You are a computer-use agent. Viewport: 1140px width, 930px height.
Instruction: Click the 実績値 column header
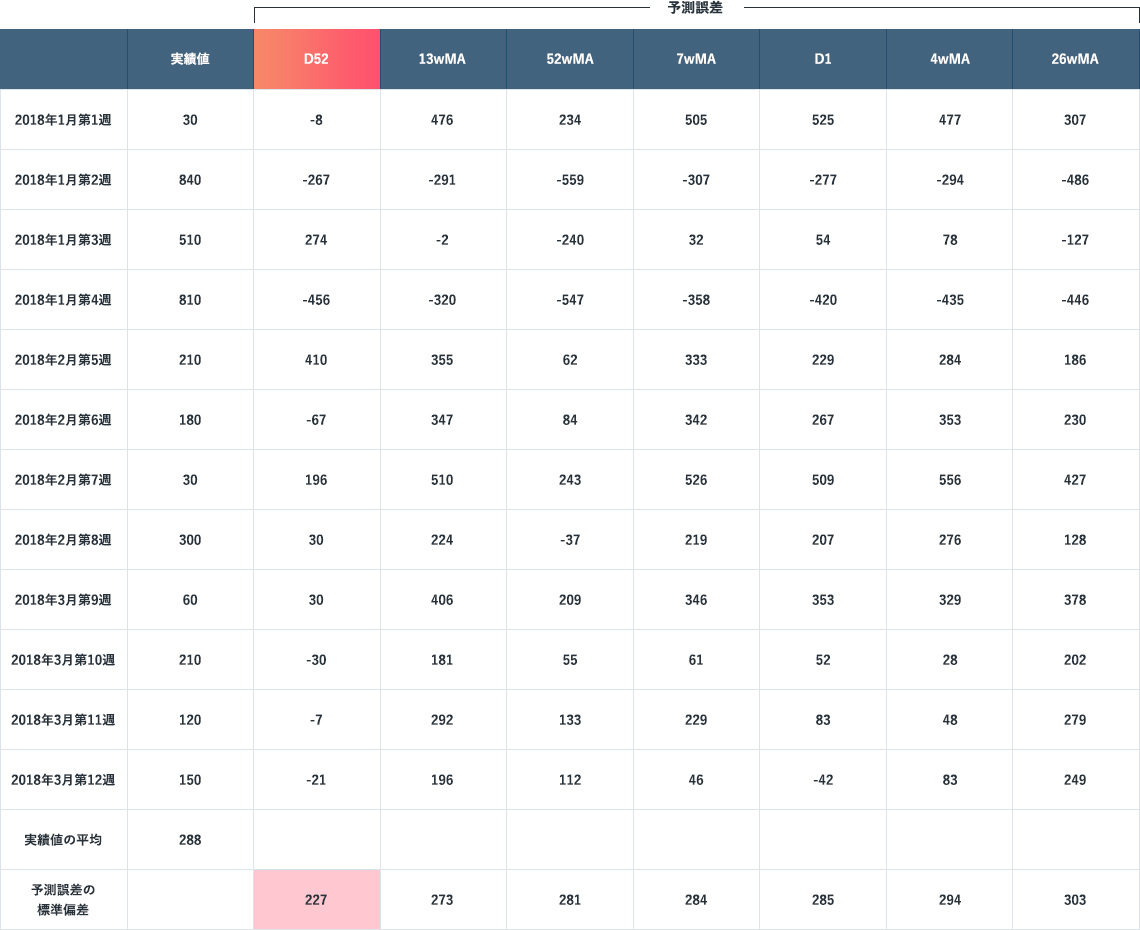[x=190, y=59]
